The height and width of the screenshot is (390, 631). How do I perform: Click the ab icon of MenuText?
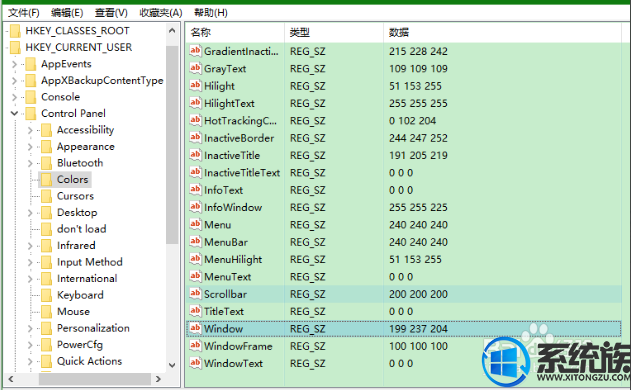(x=195, y=276)
